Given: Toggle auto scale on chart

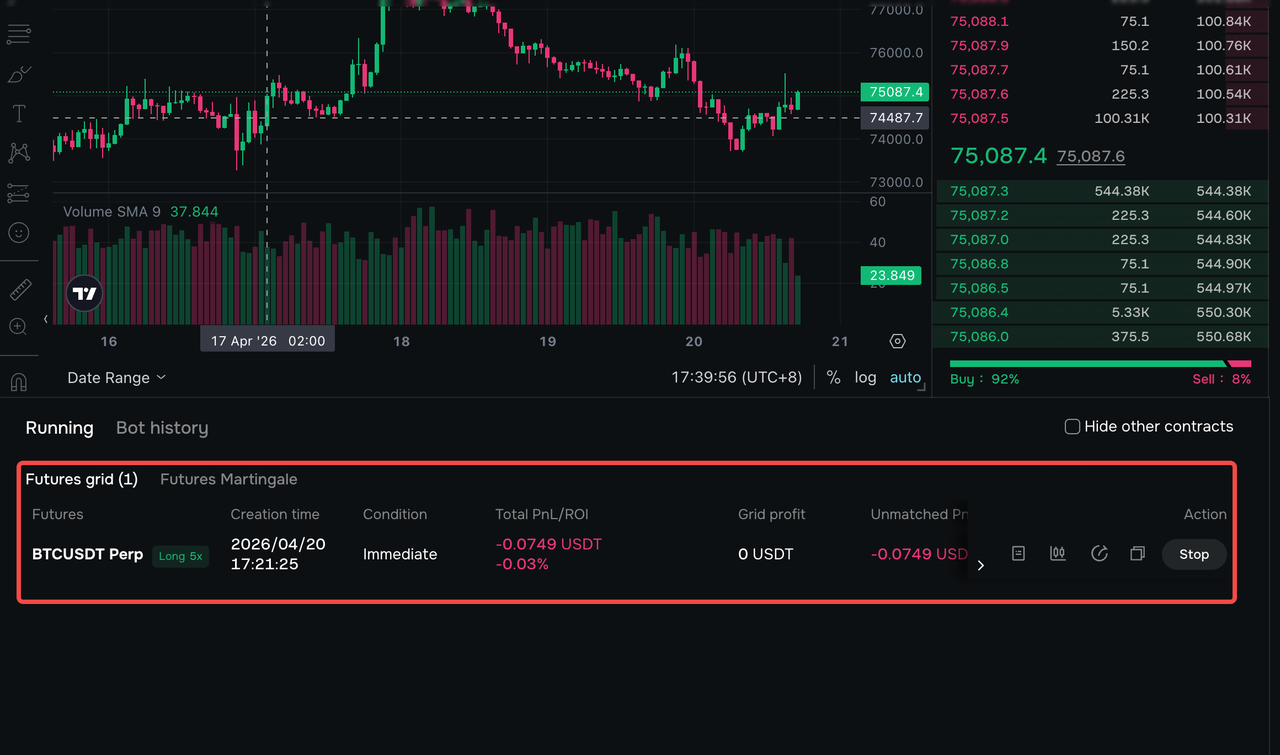Looking at the screenshot, I should (905, 378).
